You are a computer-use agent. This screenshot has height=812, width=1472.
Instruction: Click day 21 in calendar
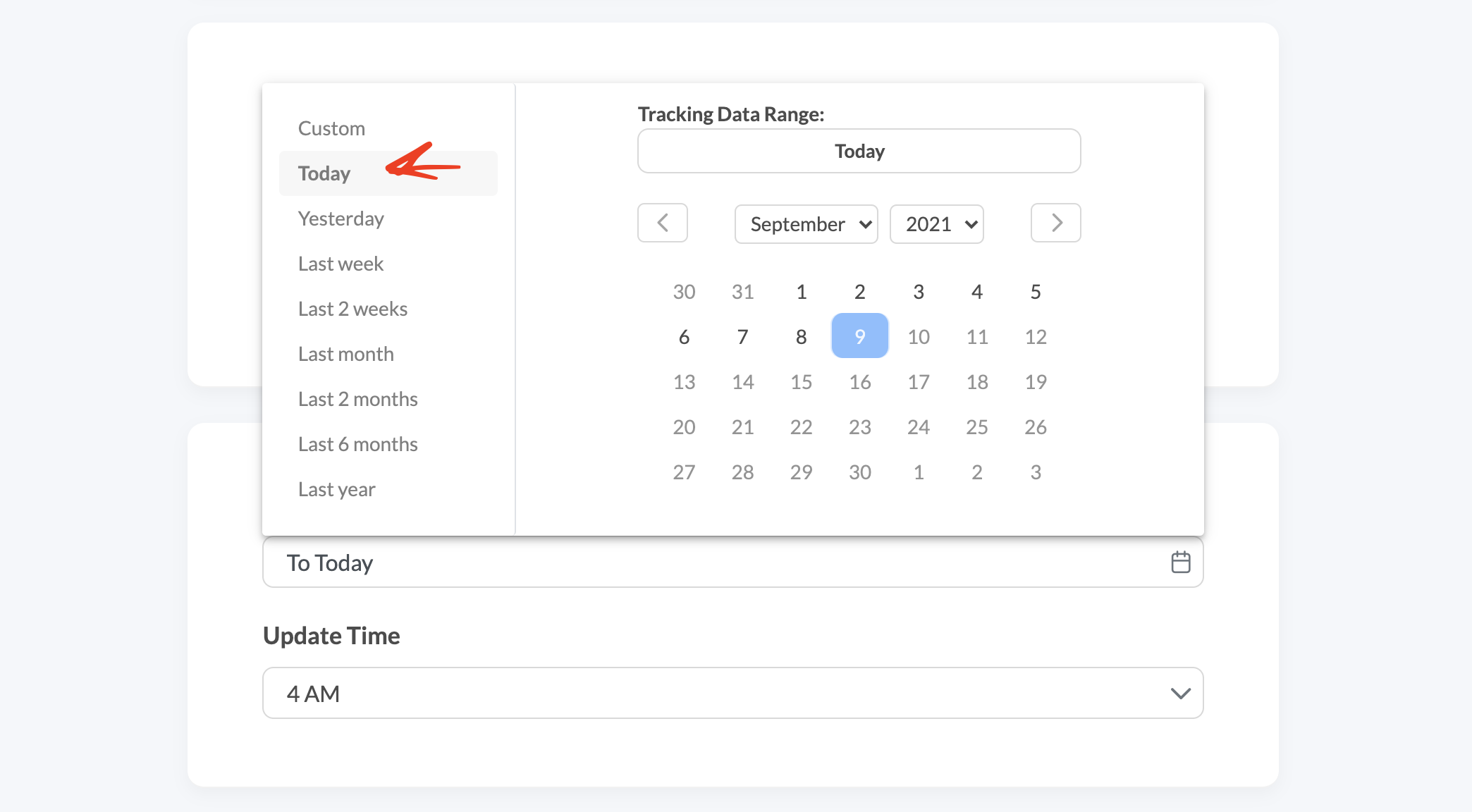[742, 426]
